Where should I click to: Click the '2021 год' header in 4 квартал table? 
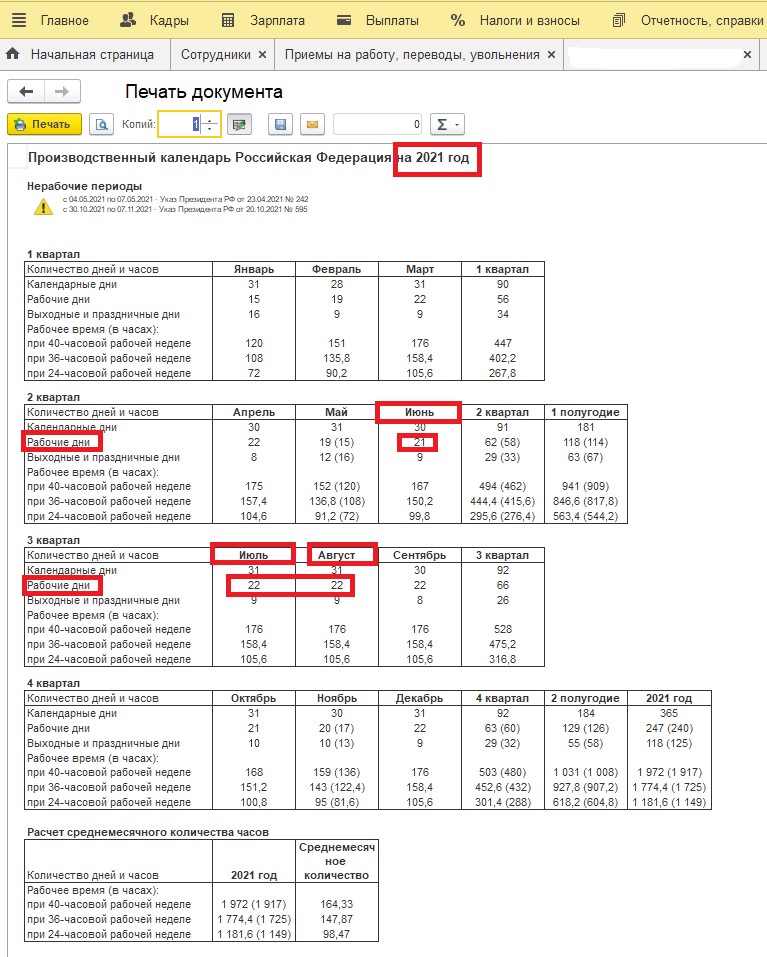tap(669, 698)
